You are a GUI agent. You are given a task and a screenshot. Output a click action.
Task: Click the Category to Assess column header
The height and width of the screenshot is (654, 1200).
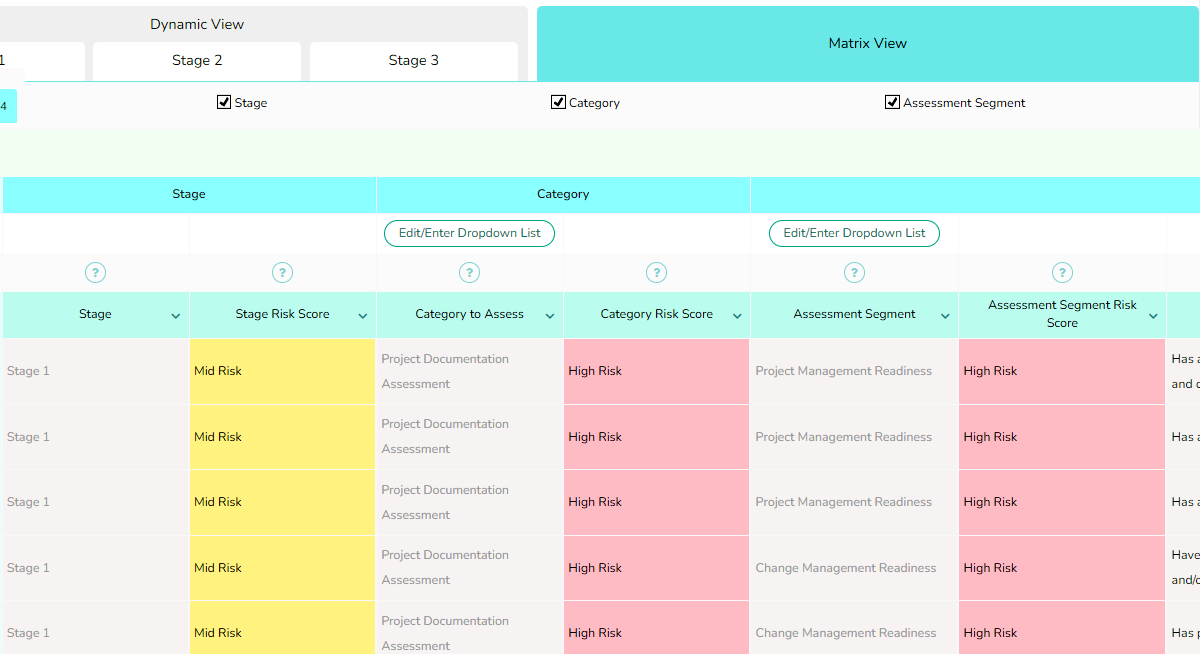click(470, 314)
